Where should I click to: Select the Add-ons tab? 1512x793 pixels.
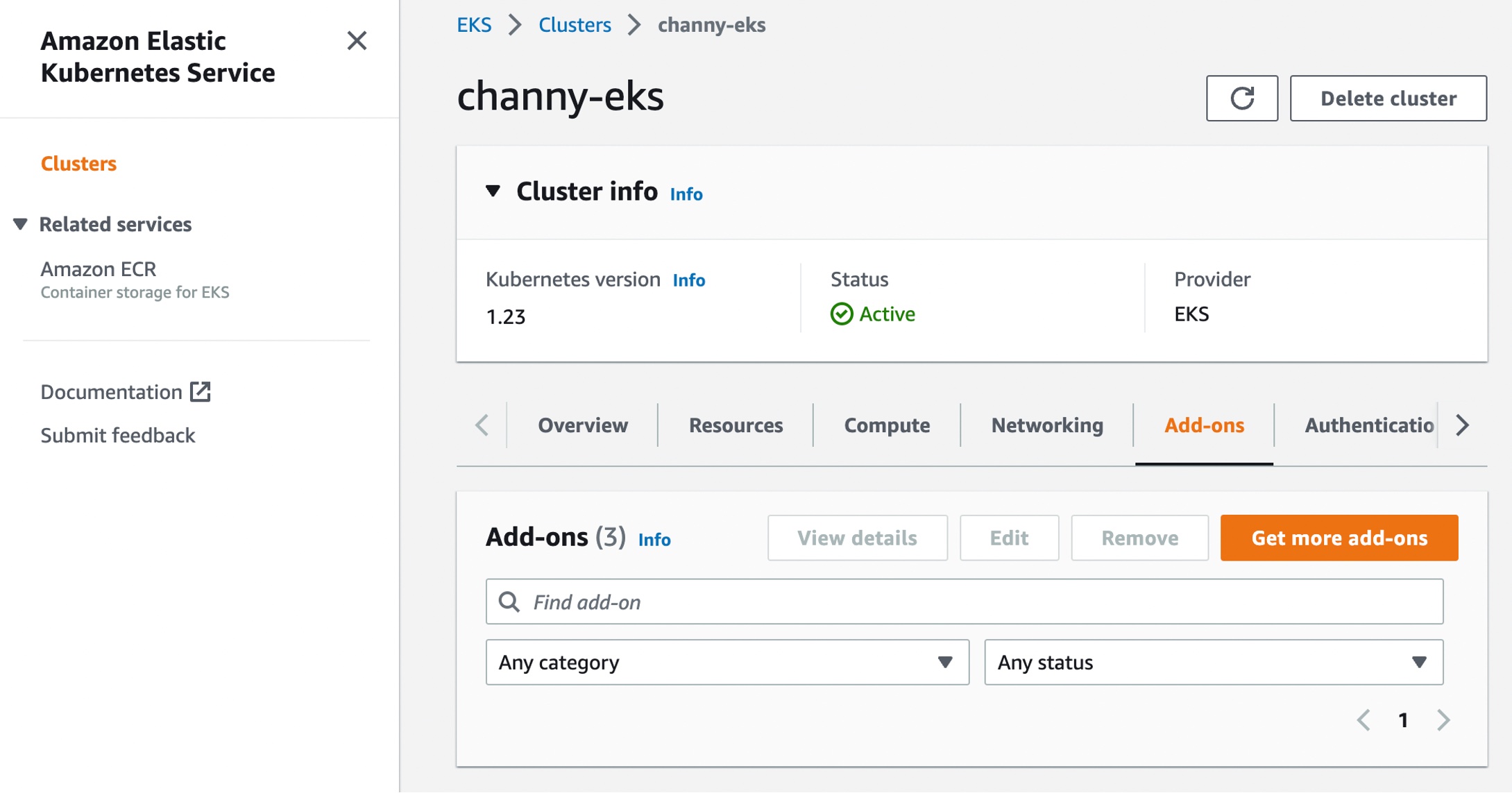(1204, 425)
